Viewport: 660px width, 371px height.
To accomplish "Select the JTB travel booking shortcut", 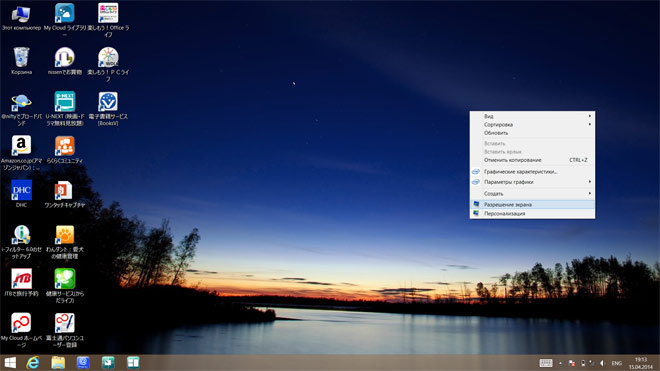I will click(21, 282).
